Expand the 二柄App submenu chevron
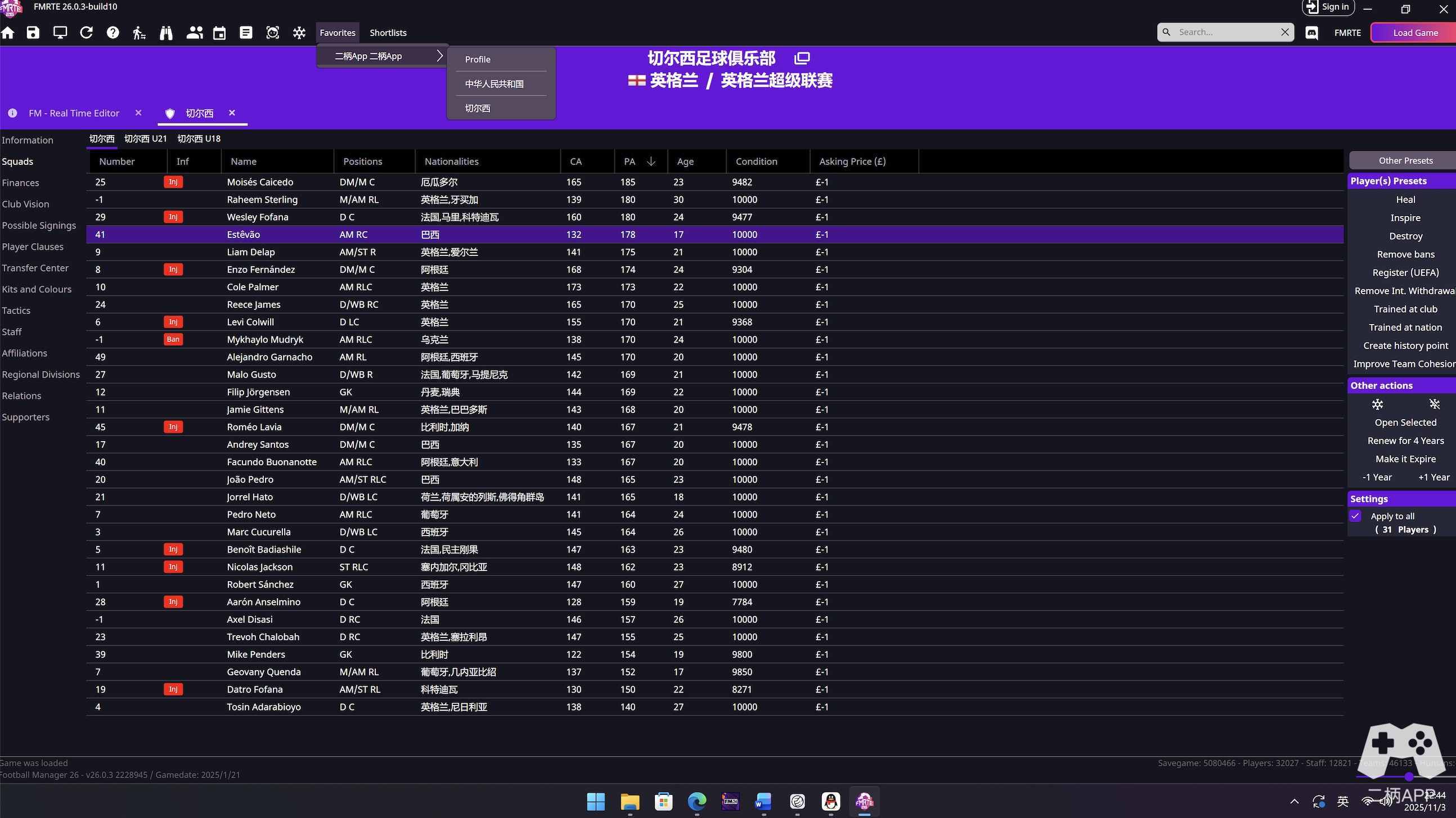The height and width of the screenshot is (818, 1456). [x=440, y=56]
